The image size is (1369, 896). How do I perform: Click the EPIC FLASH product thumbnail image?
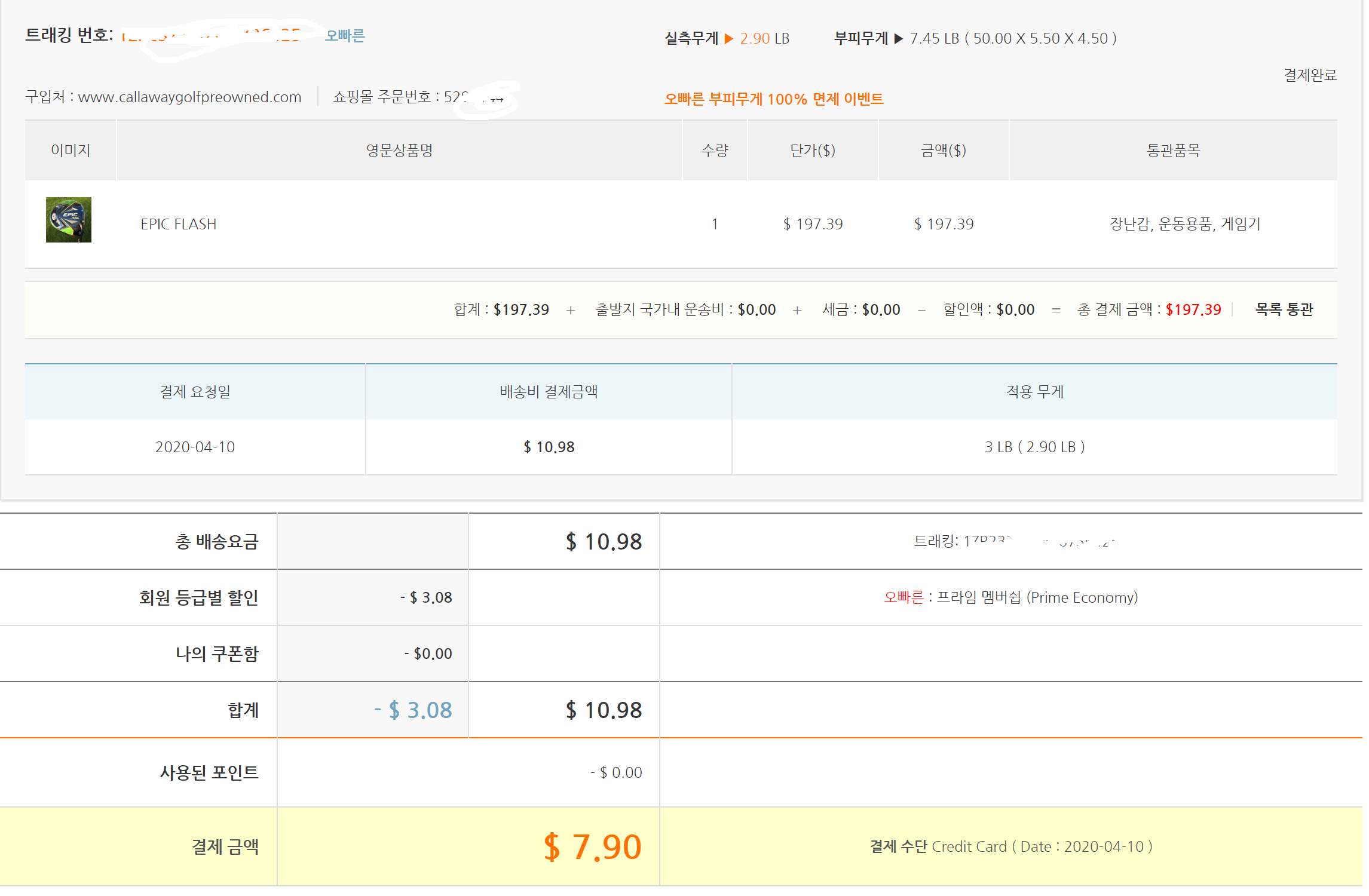(x=69, y=220)
